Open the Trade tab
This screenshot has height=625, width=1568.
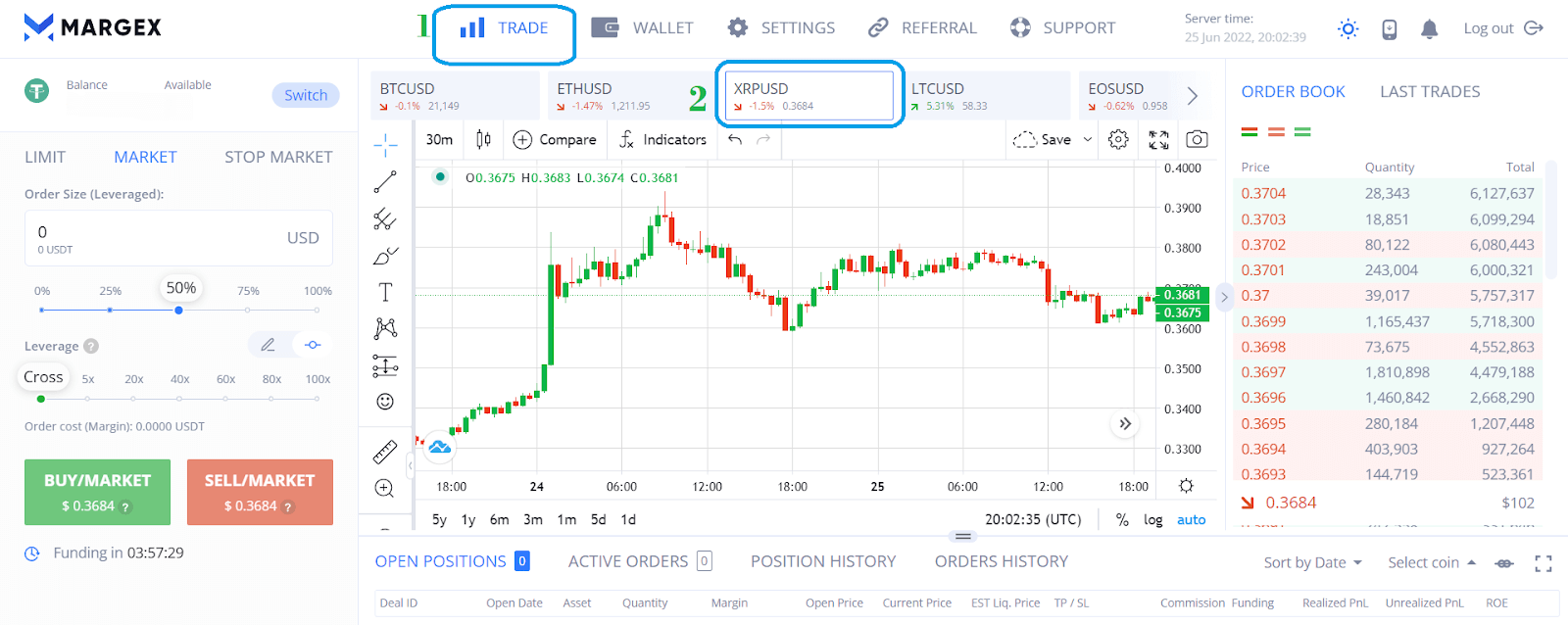coord(504,28)
